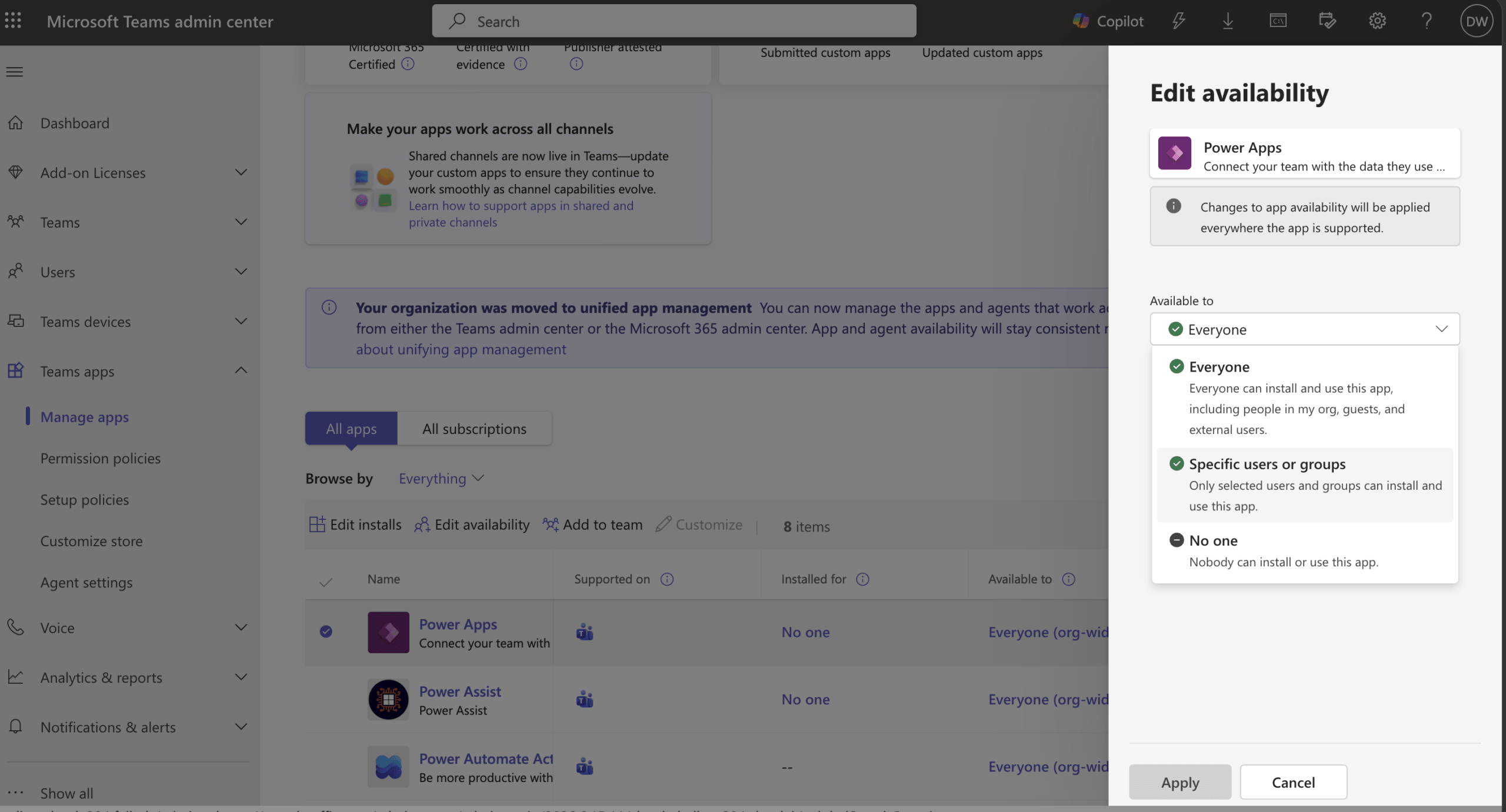Click info icon next to Installed for

[x=862, y=579]
